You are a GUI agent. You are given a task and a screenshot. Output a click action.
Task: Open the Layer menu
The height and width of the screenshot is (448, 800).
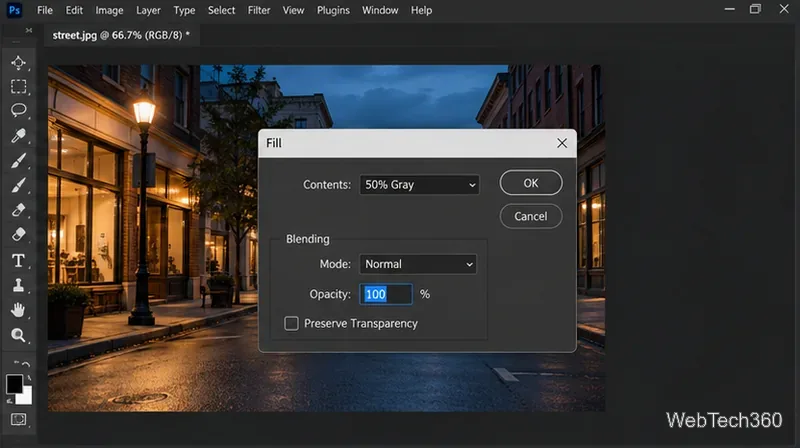pos(148,10)
